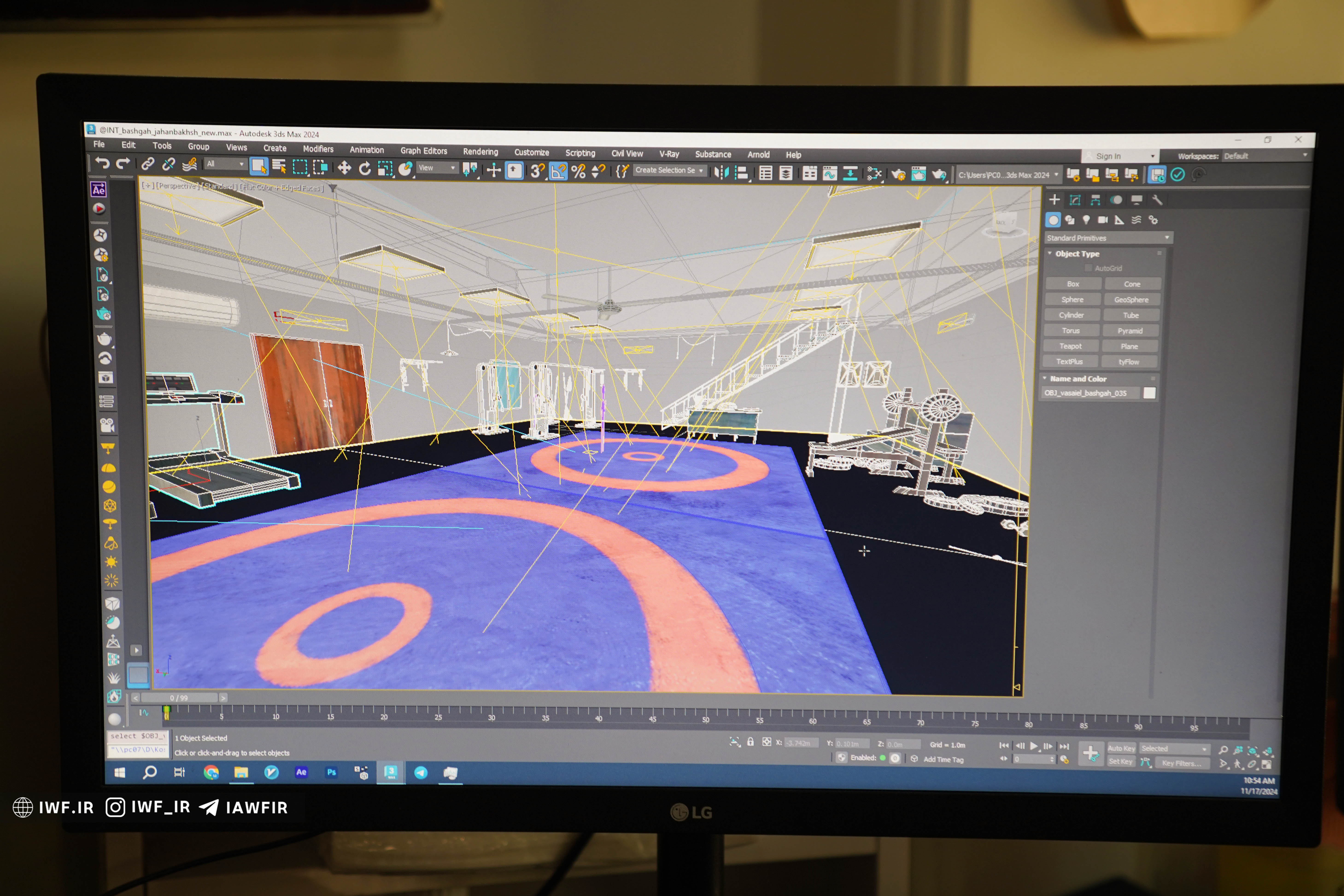Open the File menu
The height and width of the screenshot is (896, 1344).
pos(99,145)
